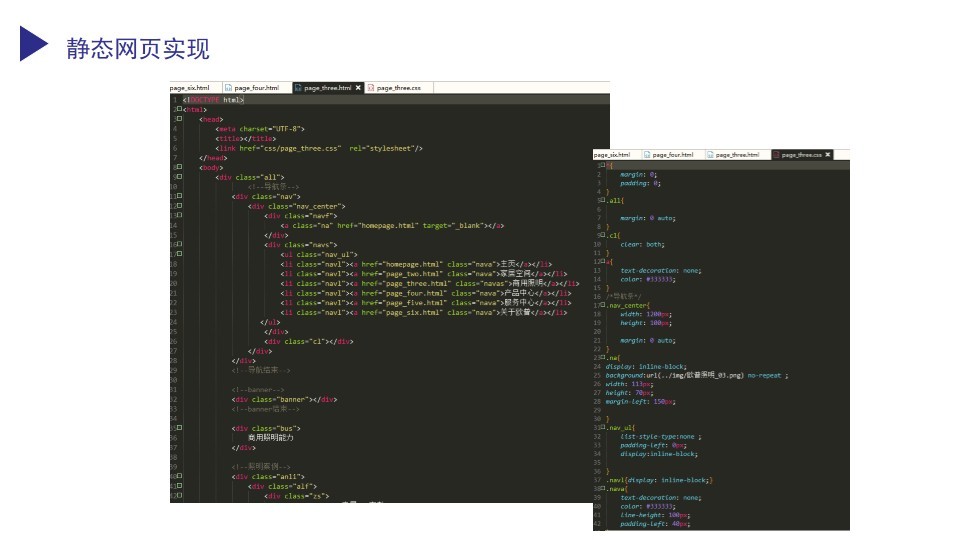960x540 pixels.
Task: Click page_three.html file icon in CSS editor tabs
Action: (710, 154)
